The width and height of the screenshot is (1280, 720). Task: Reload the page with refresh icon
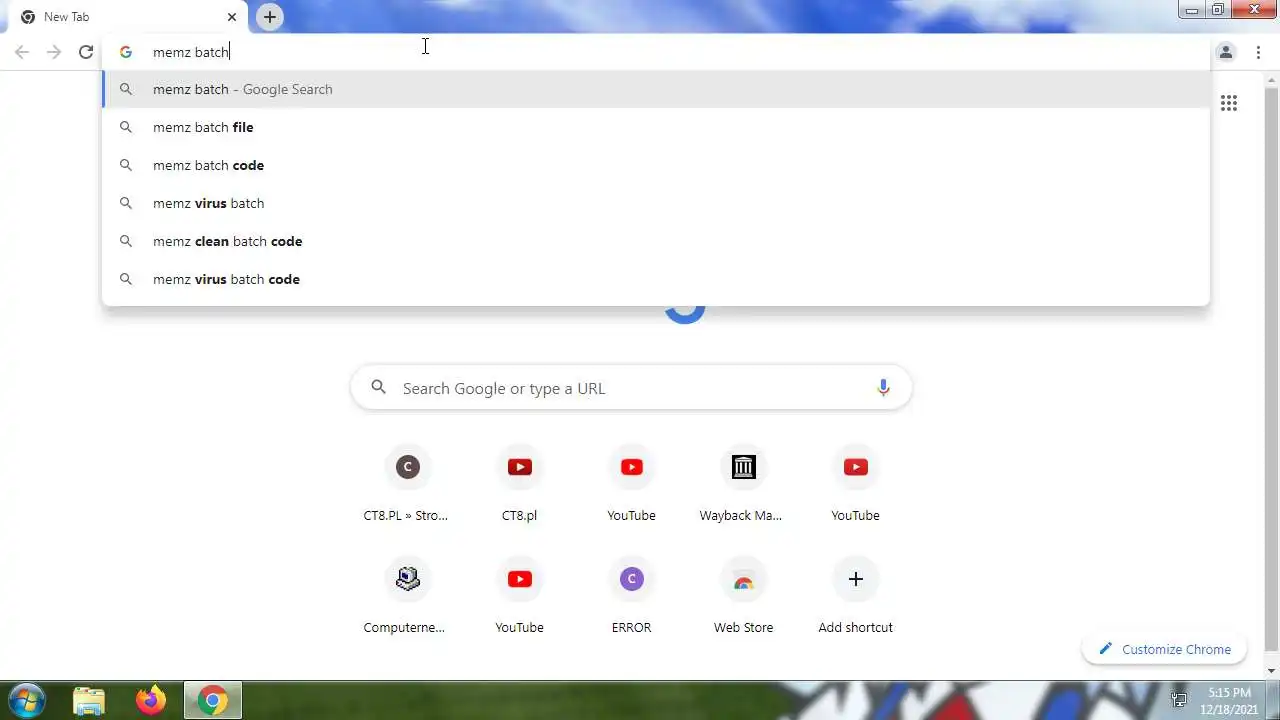(x=86, y=52)
